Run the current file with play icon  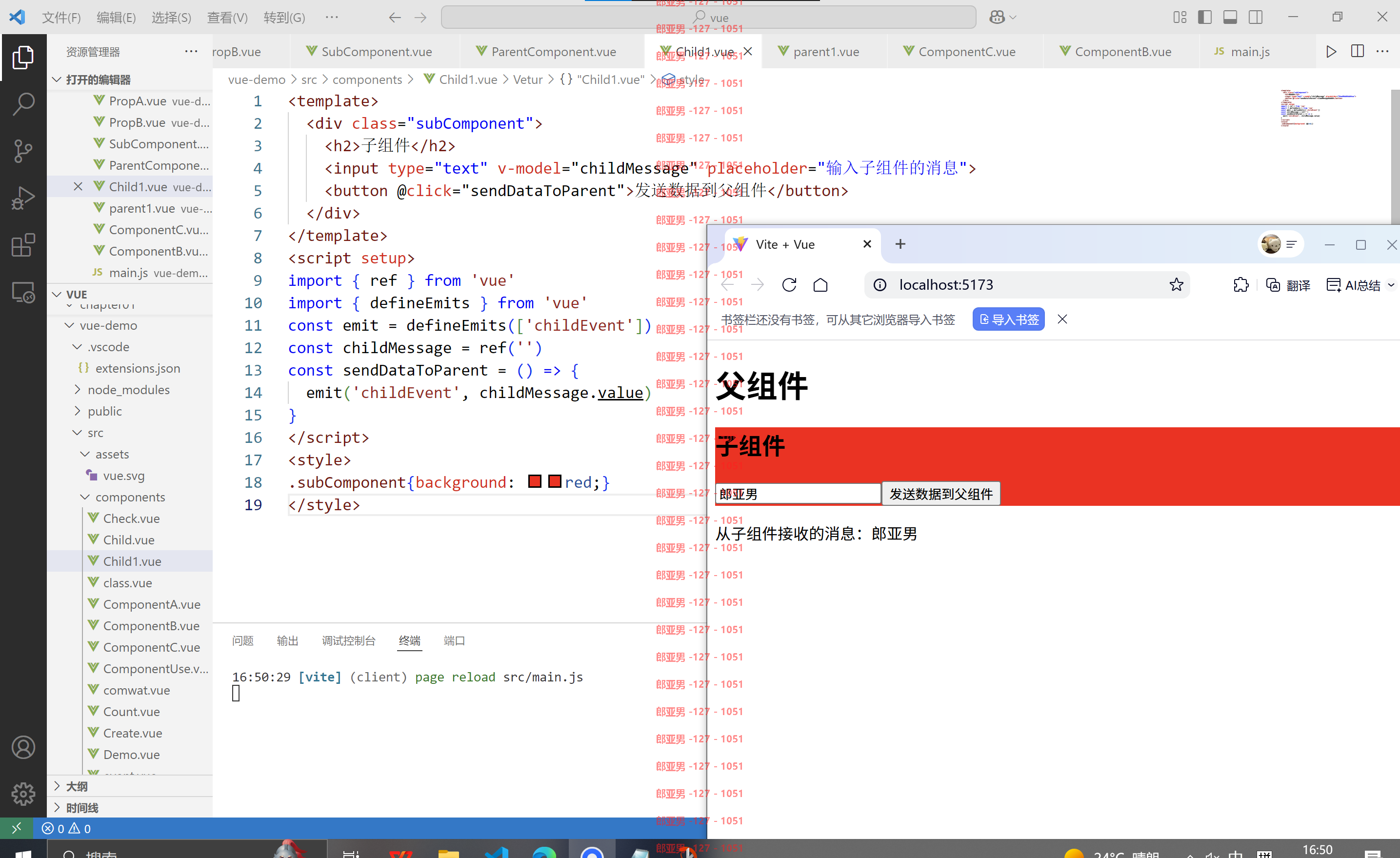click(x=1331, y=51)
